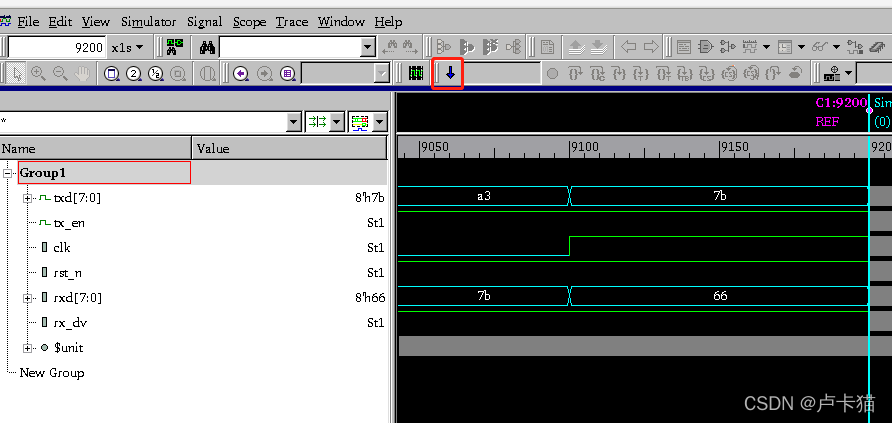
Task: Collapse the Group1 tree node
Action: (9, 173)
